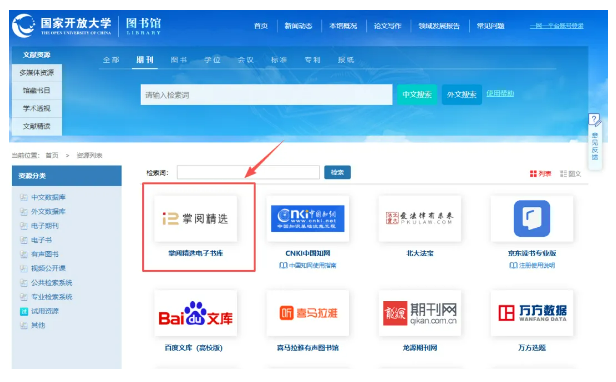Select 学术透视 in left sidebar
The width and height of the screenshot is (616, 382).
coord(37,108)
